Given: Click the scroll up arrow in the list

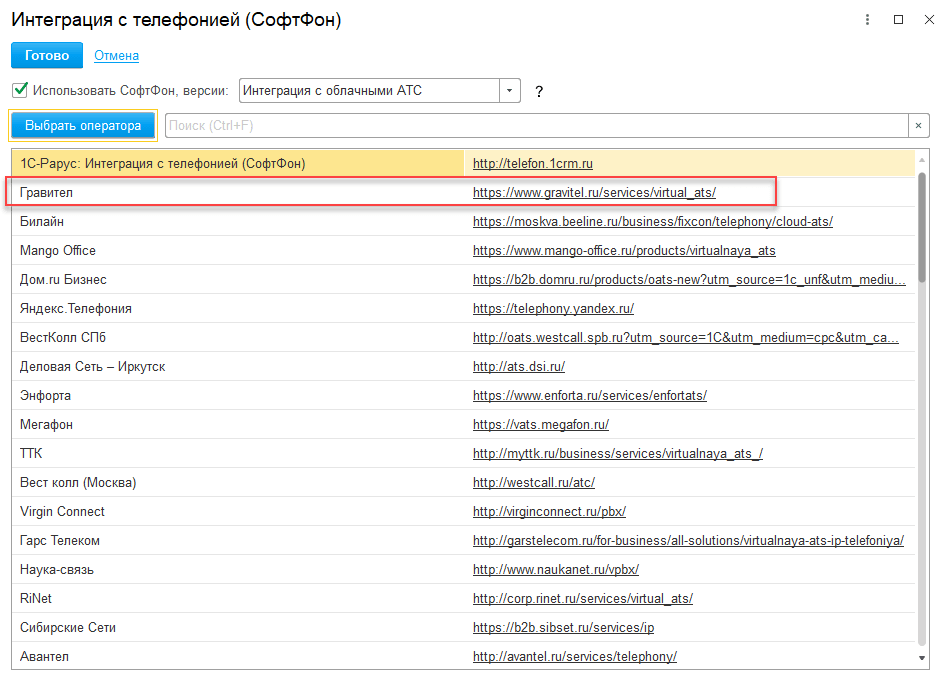Looking at the screenshot, I should coord(922,160).
